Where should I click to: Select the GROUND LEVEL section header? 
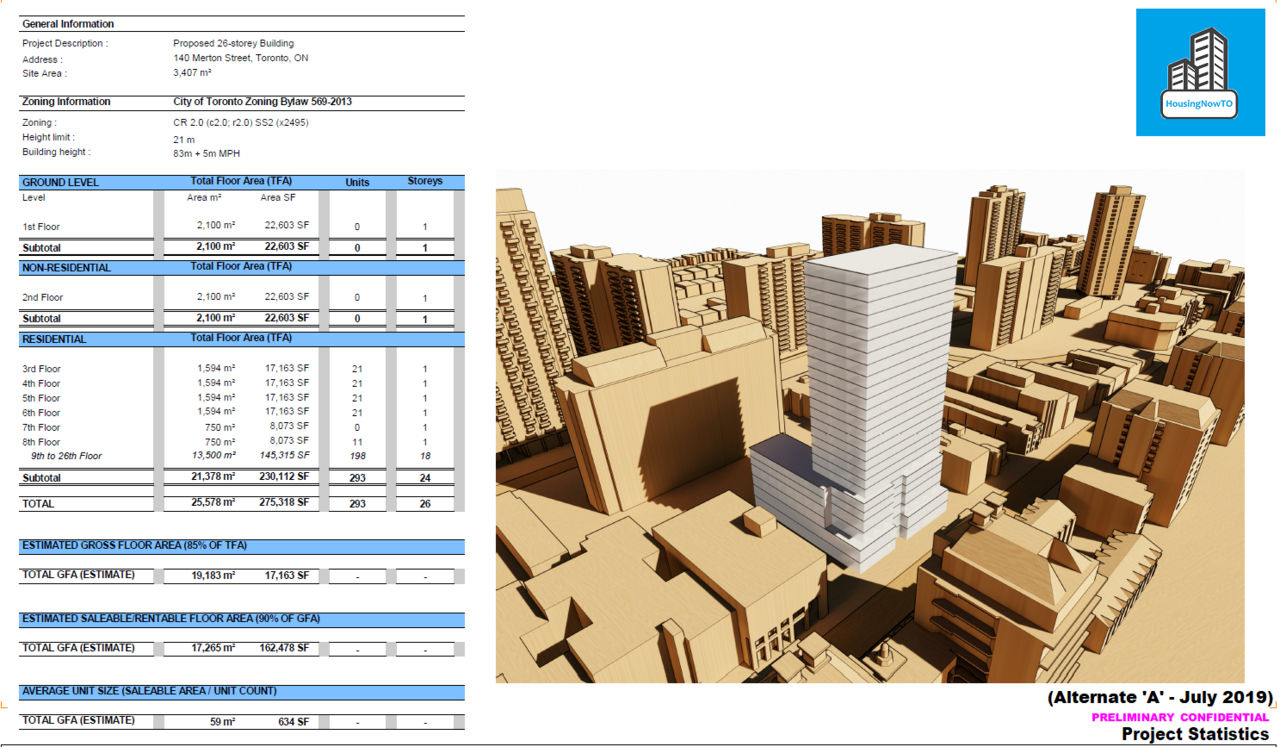coord(60,183)
